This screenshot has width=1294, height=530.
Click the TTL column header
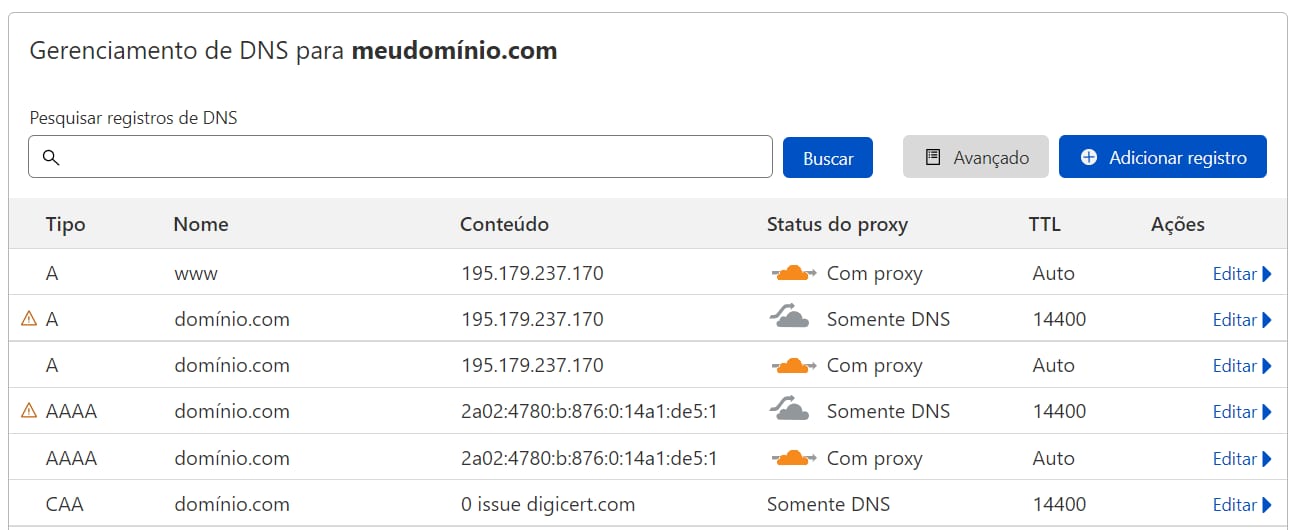(1044, 224)
